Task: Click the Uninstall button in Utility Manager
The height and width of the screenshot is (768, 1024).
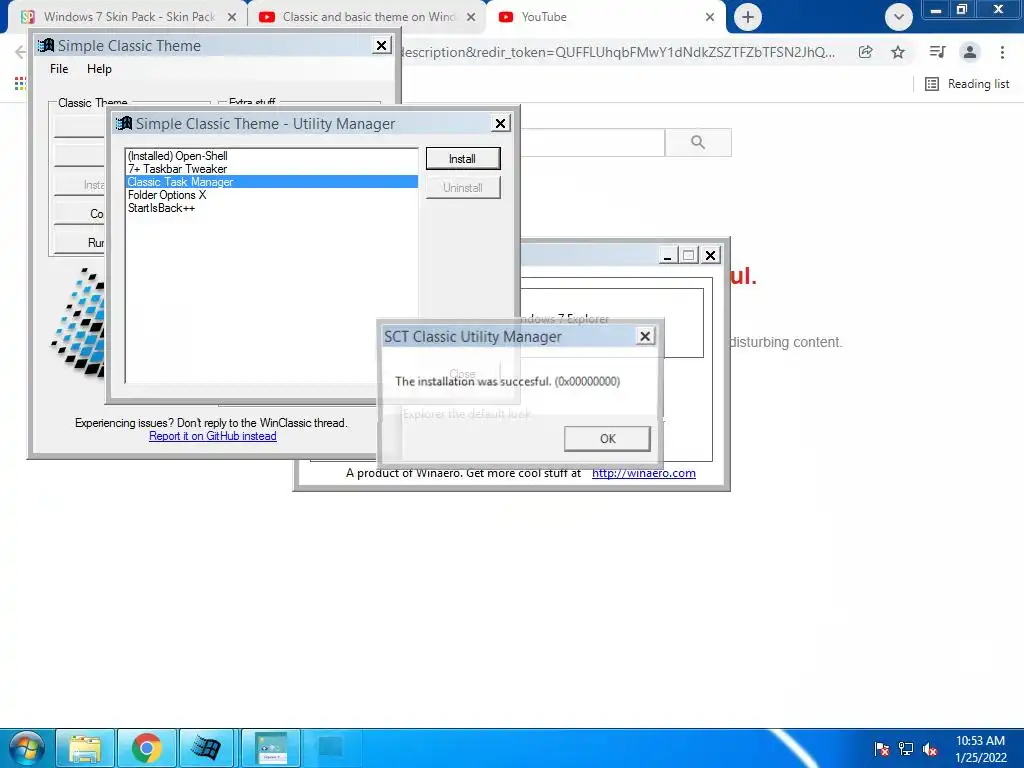Action: (x=462, y=187)
